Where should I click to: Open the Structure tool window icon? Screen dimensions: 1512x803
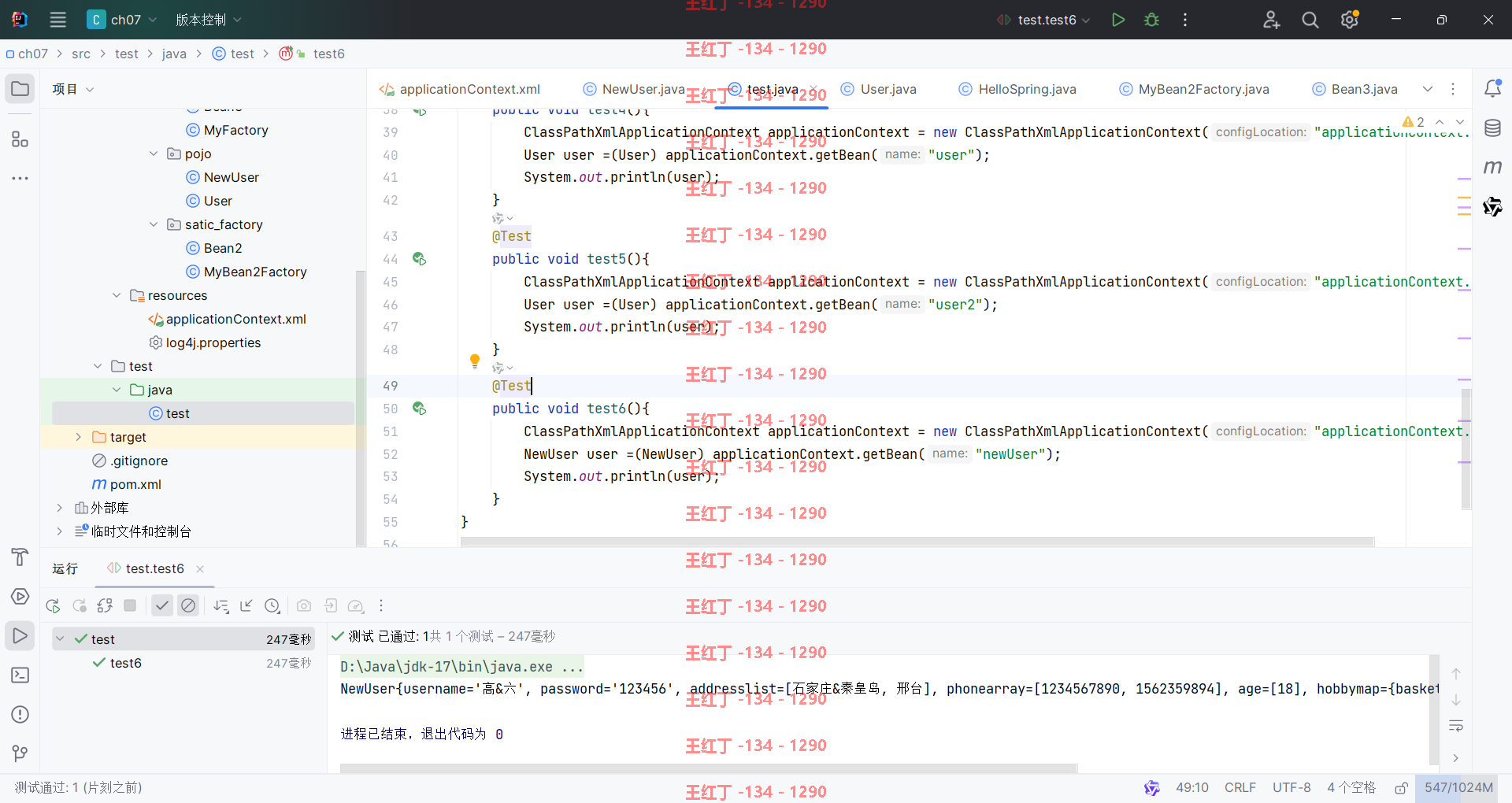coord(20,139)
